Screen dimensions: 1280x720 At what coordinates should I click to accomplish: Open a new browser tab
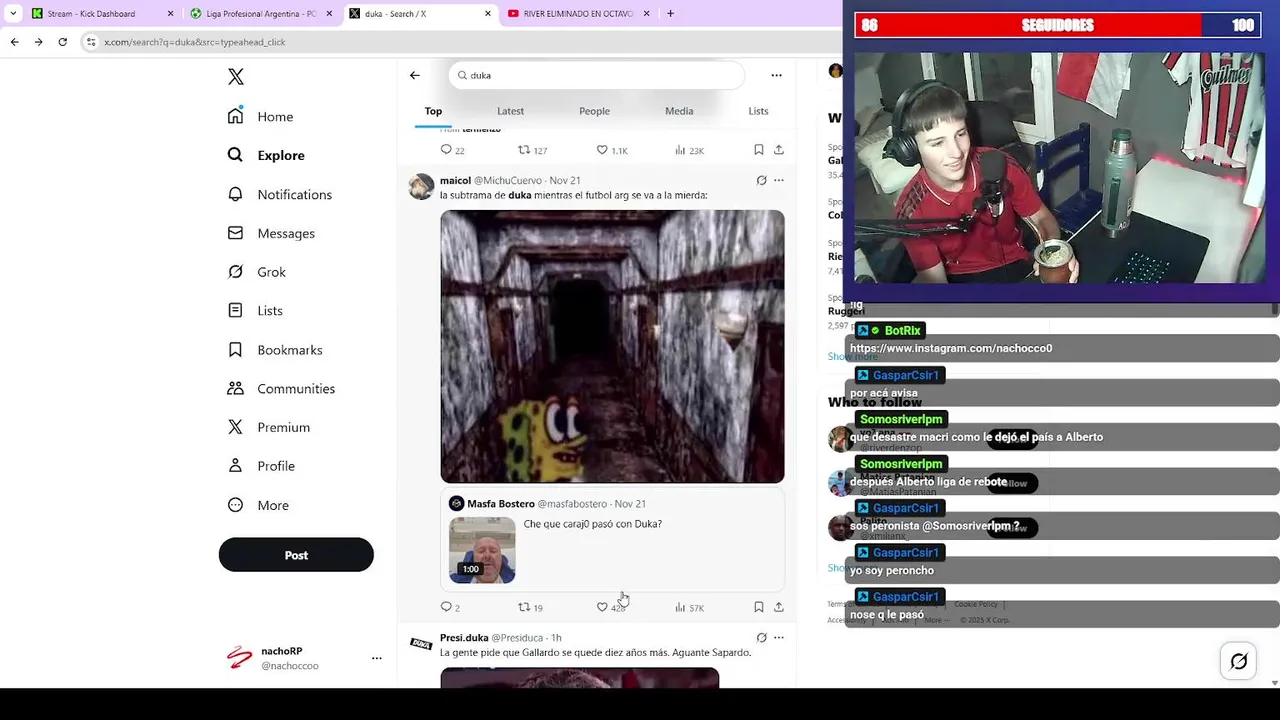click(670, 14)
